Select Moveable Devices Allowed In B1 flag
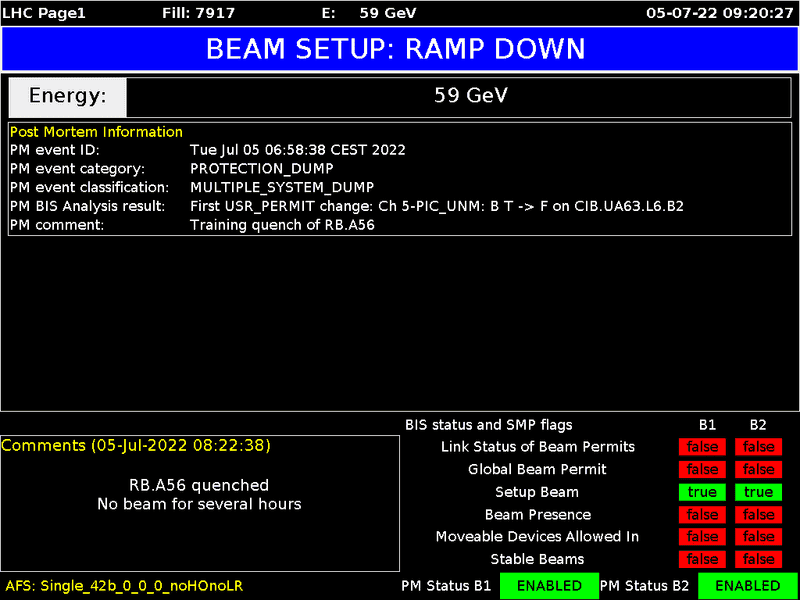Screen dimensions: 800x600 (x=702, y=537)
